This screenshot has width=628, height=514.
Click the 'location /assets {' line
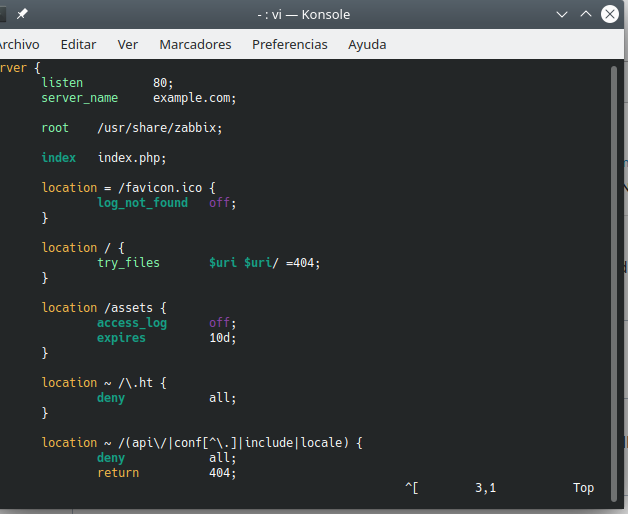pyautogui.click(x=104, y=308)
